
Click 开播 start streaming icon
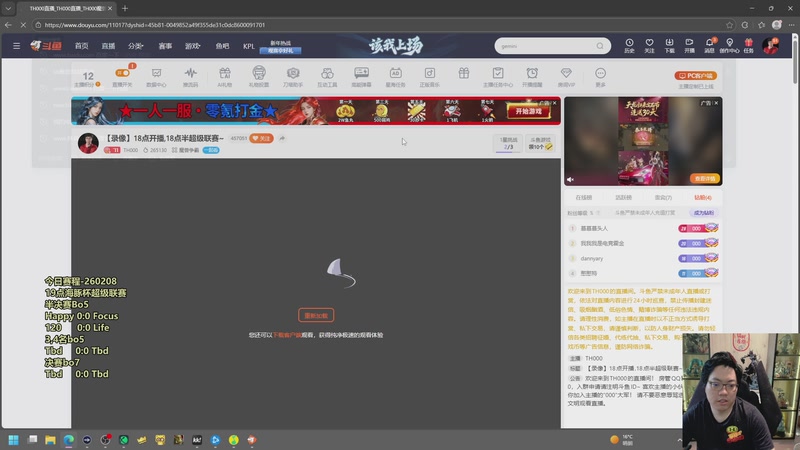click(x=689, y=45)
